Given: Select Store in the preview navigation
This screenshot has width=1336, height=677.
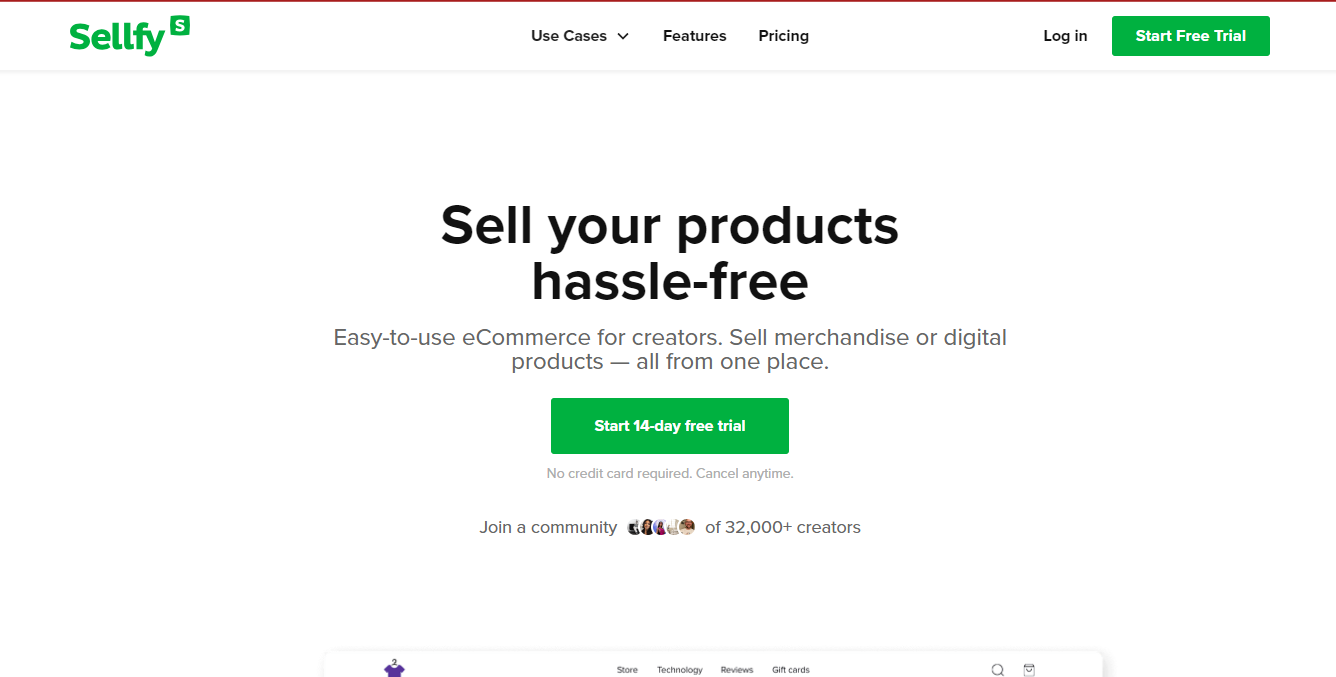Looking at the screenshot, I should coord(627,670).
